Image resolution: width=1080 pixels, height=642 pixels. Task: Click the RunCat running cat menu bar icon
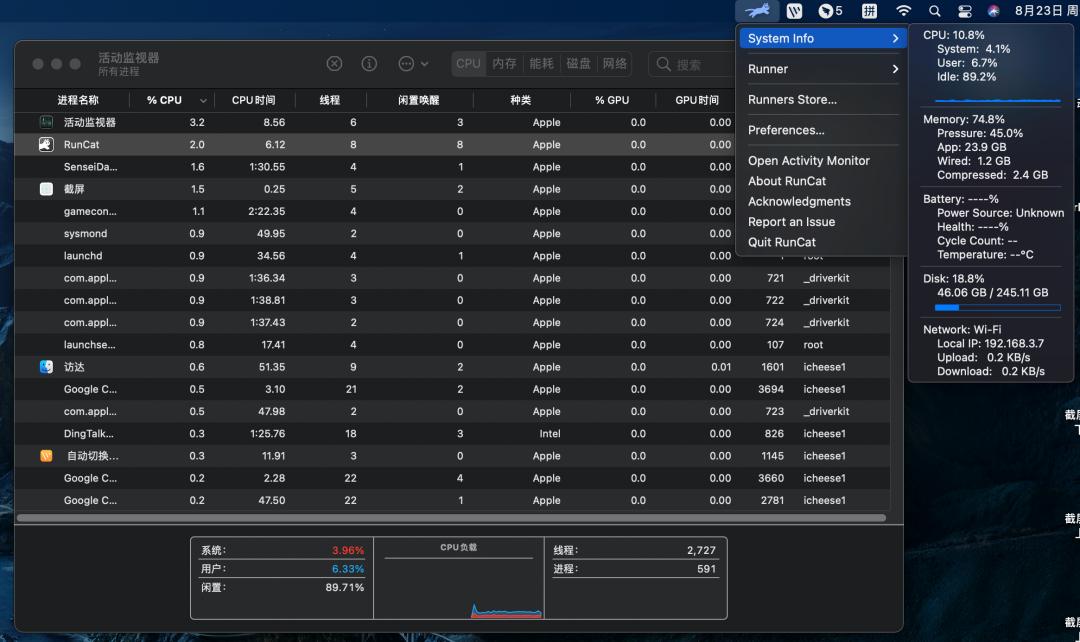pyautogui.click(x=757, y=11)
